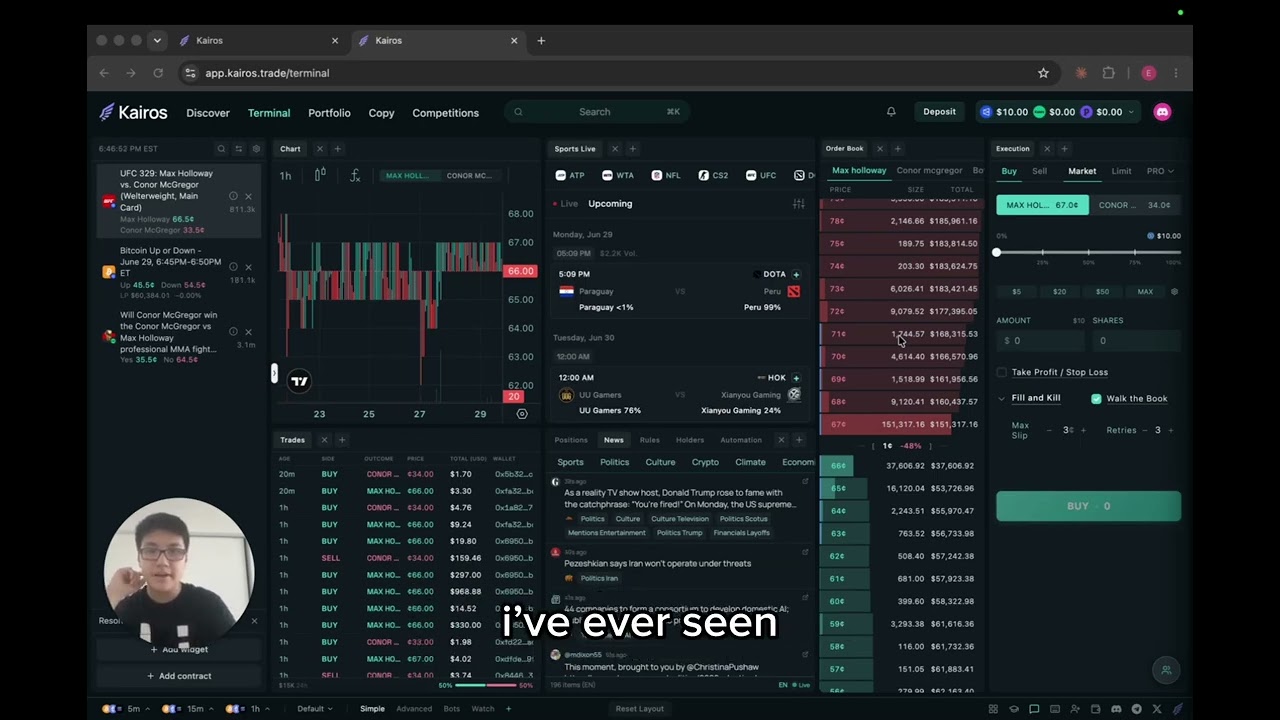Click Reset Layout
Image resolution: width=1280 pixels, height=720 pixels.
(639, 709)
